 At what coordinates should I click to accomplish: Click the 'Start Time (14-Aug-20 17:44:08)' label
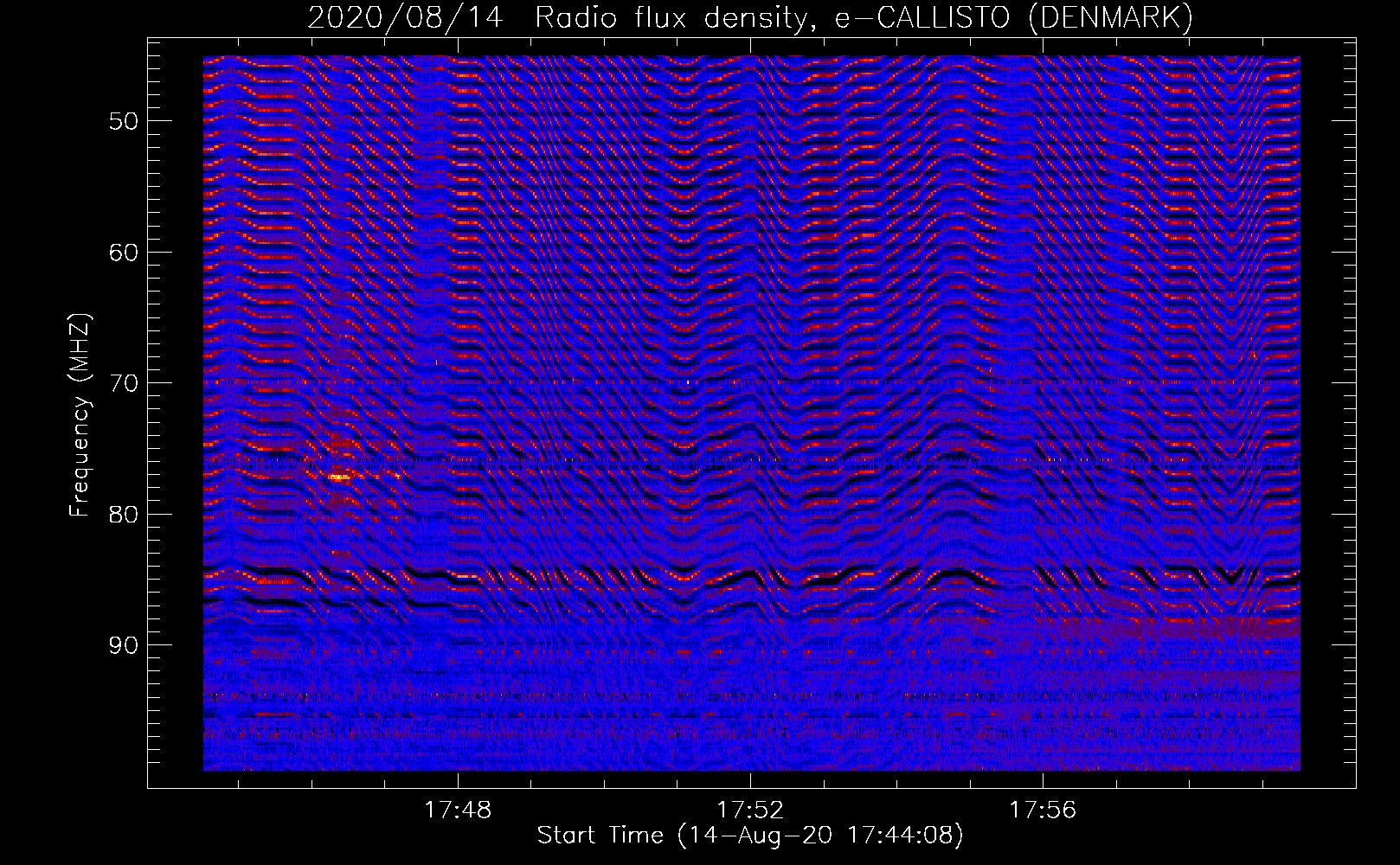[x=750, y=836]
